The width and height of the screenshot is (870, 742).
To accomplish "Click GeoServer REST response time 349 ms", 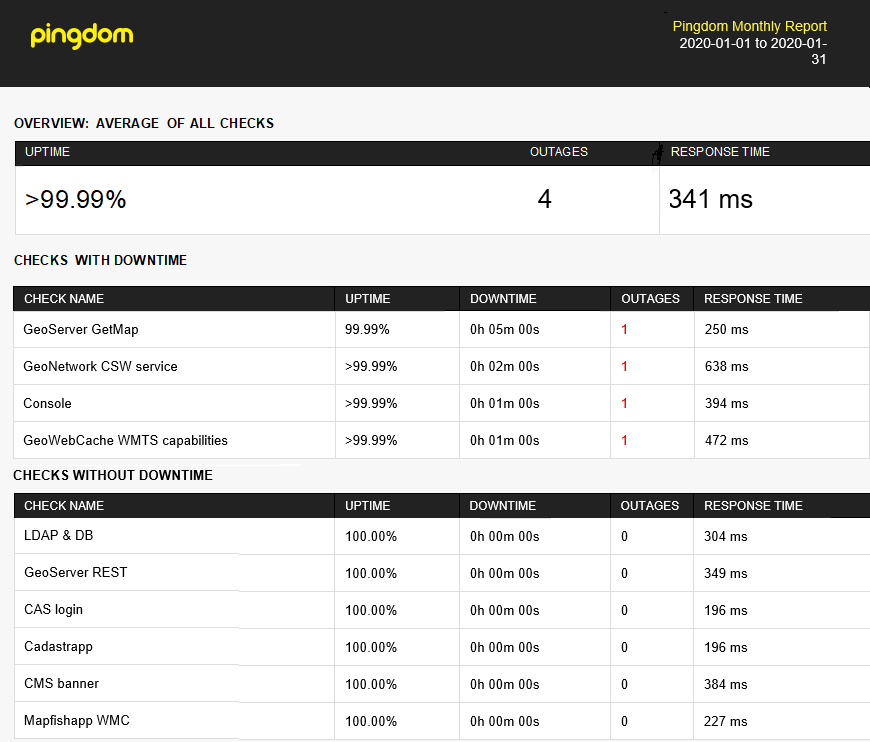I will point(726,573).
